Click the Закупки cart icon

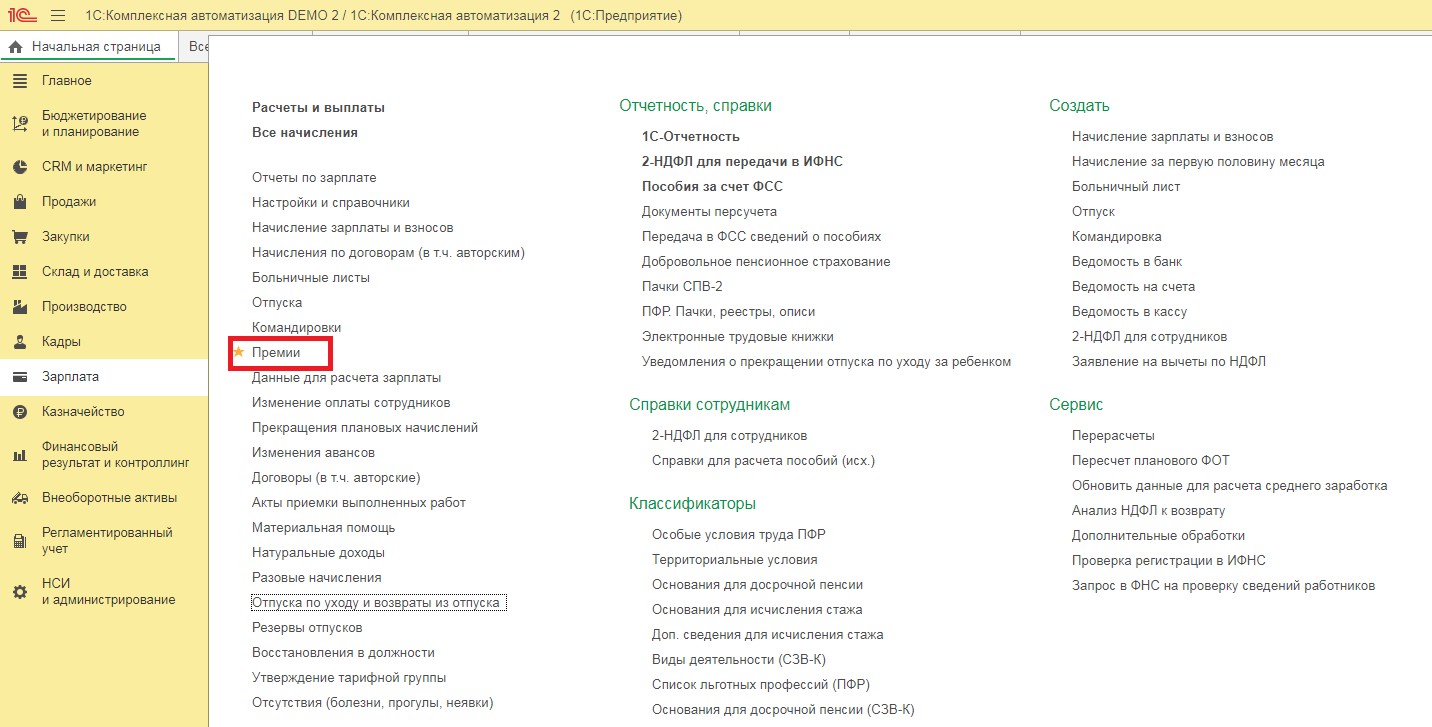tap(19, 237)
